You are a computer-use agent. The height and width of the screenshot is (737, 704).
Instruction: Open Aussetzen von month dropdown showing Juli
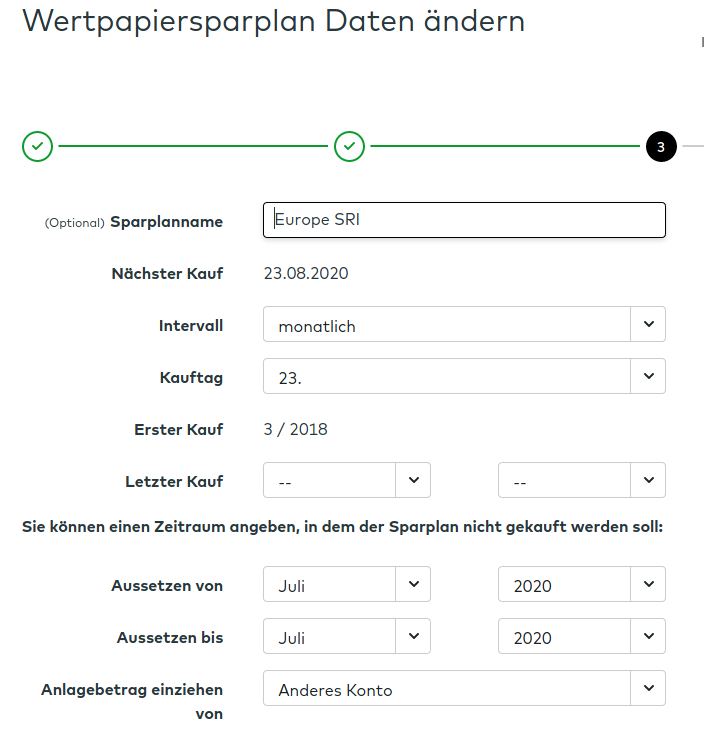click(x=330, y=585)
